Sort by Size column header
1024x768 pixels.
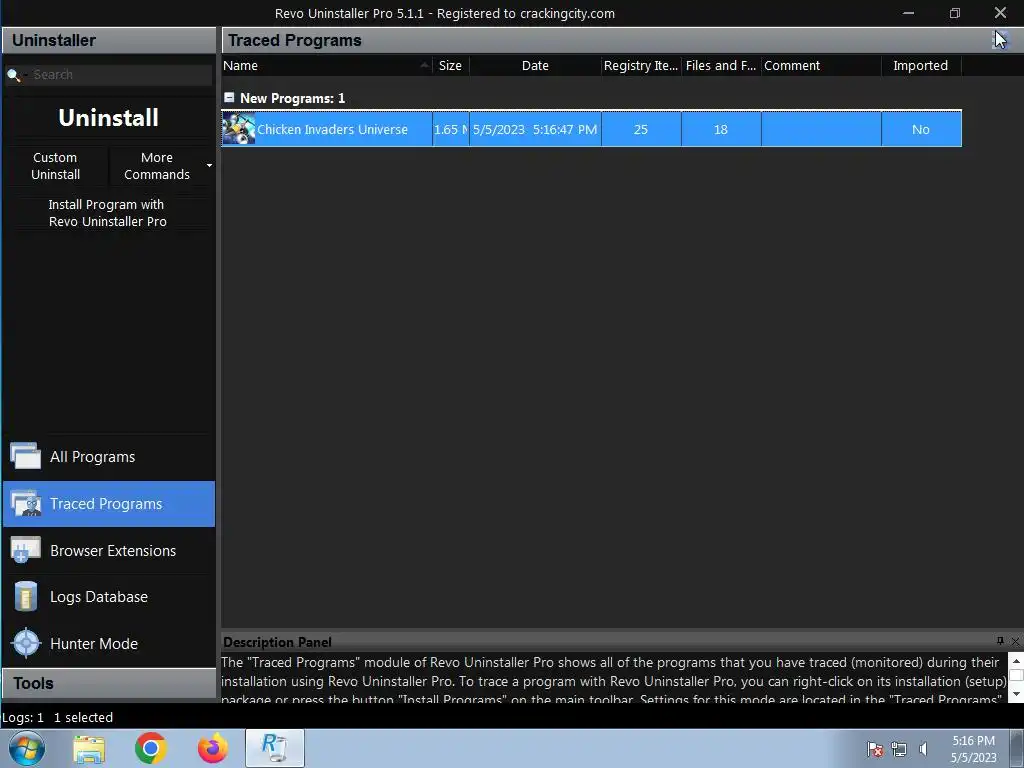point(451,65)
